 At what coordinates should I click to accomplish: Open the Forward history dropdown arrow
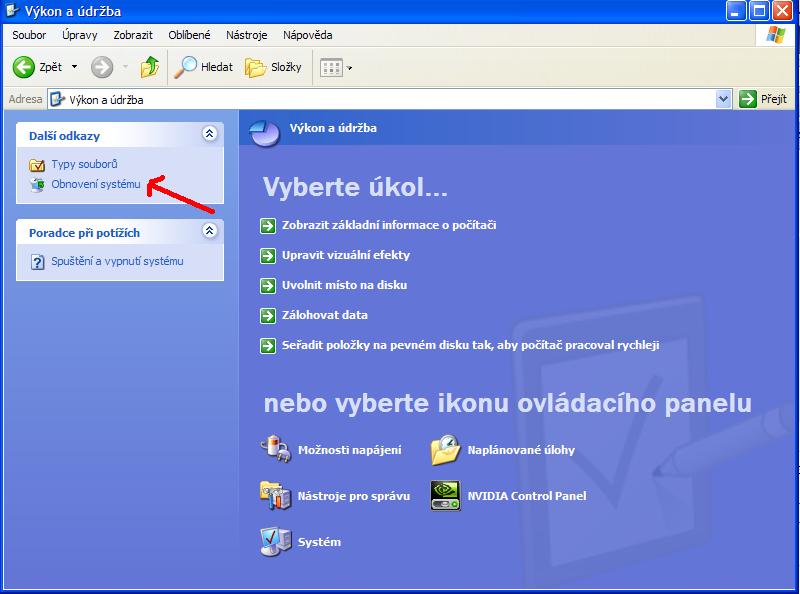tap(126, 67)
